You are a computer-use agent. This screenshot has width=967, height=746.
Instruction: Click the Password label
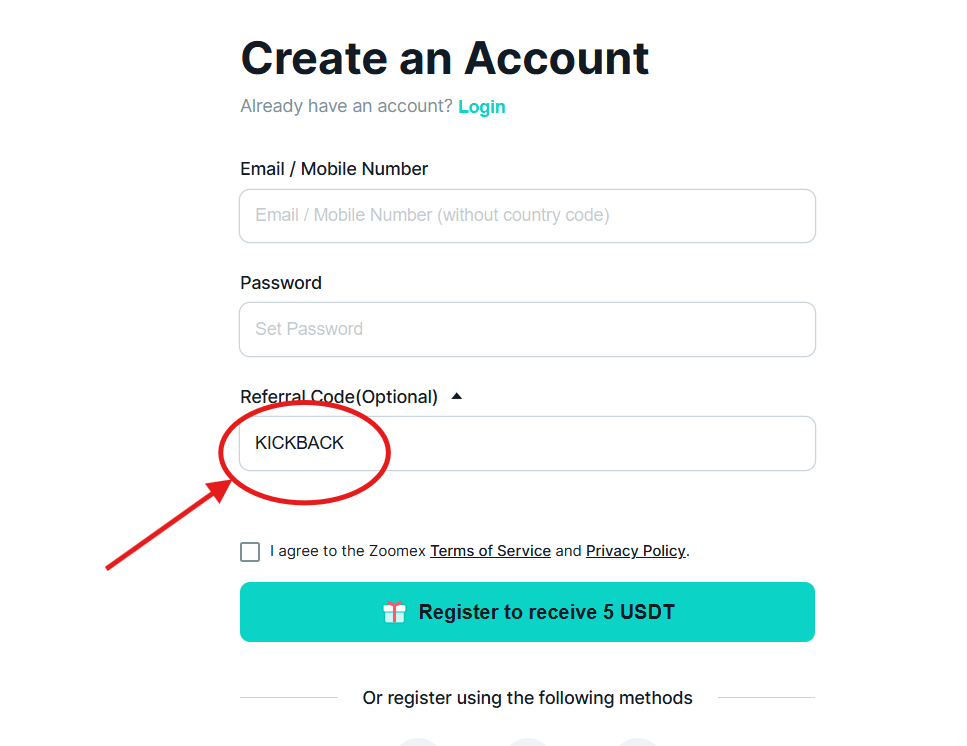[x=280, y=282]
